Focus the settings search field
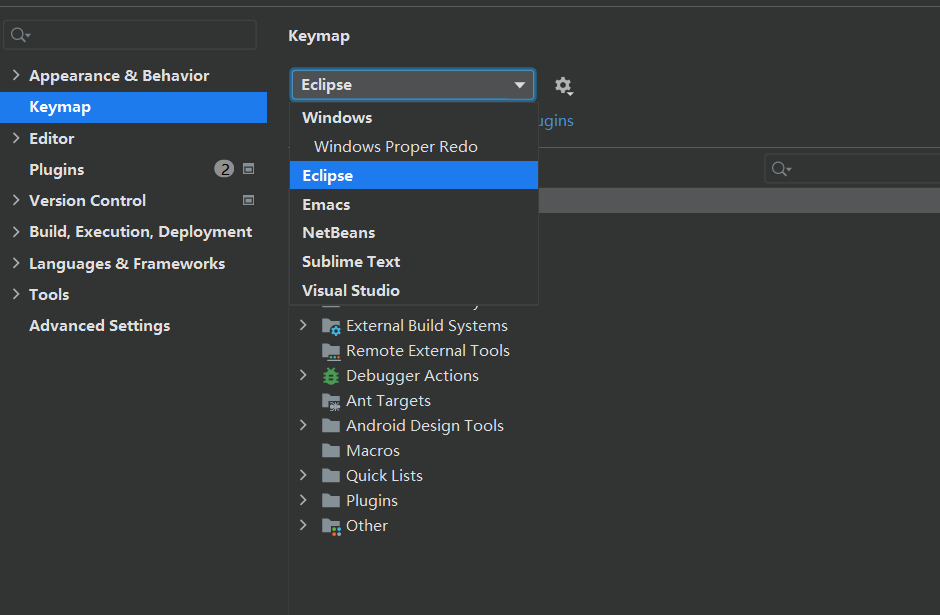 click(130, 35)
